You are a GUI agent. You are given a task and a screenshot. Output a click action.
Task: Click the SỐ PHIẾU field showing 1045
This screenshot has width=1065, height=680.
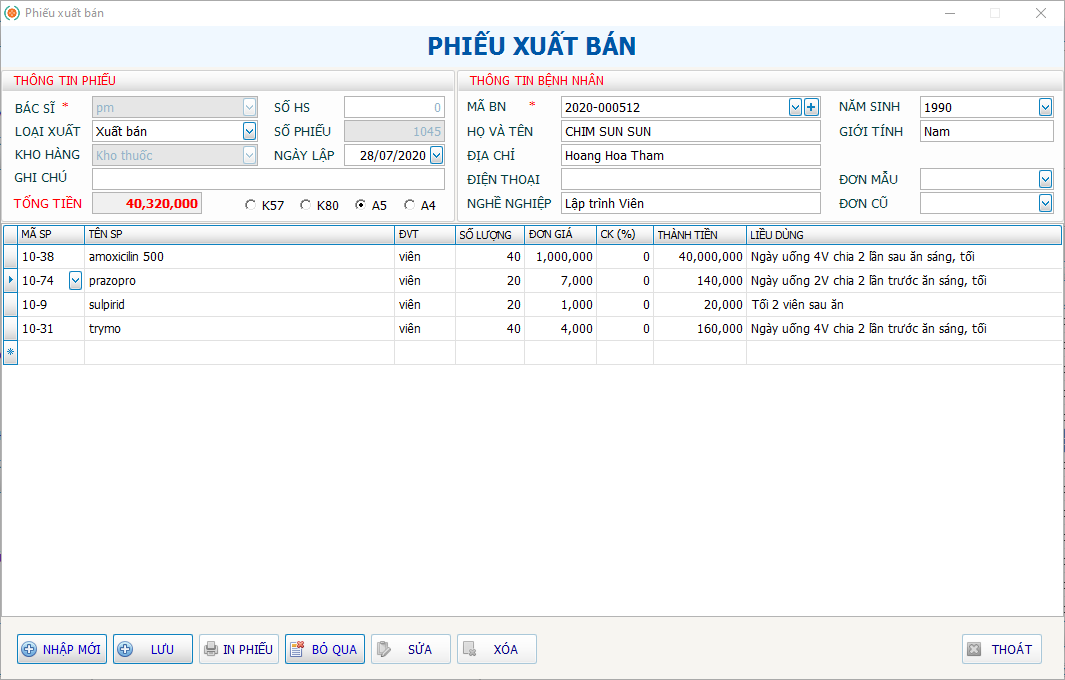coord(394,131)
